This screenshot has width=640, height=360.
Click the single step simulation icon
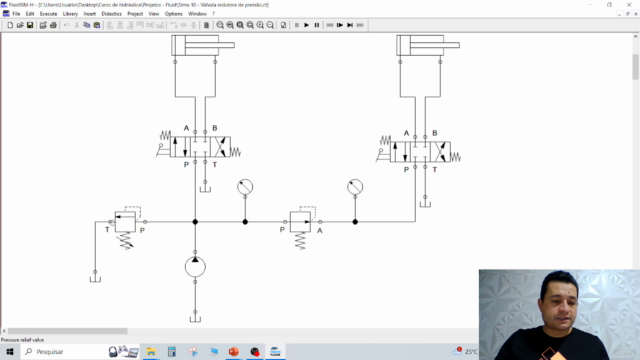tap(340, 25)
